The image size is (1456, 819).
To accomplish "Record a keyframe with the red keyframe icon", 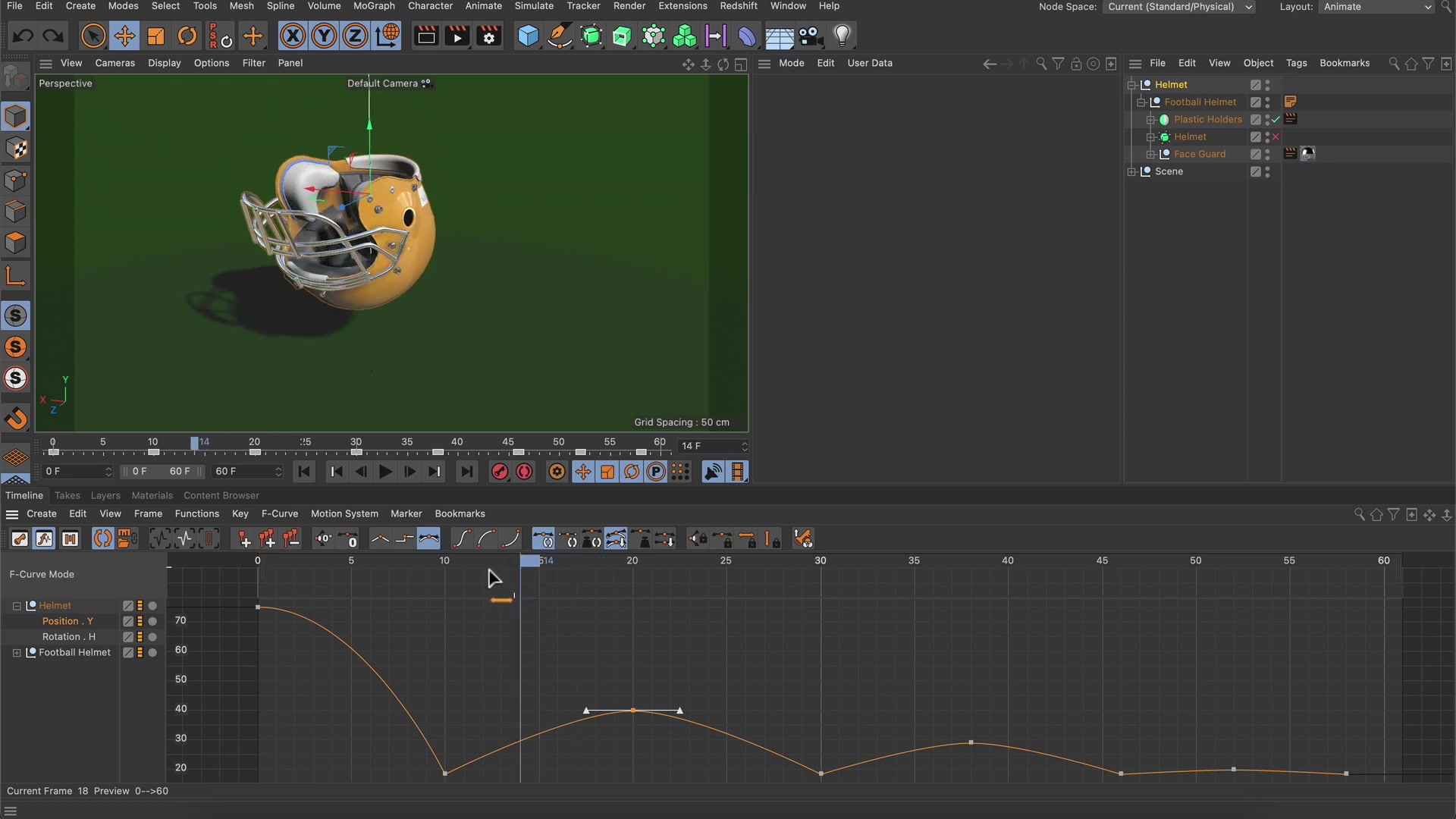I will click(x=500, y=472).
